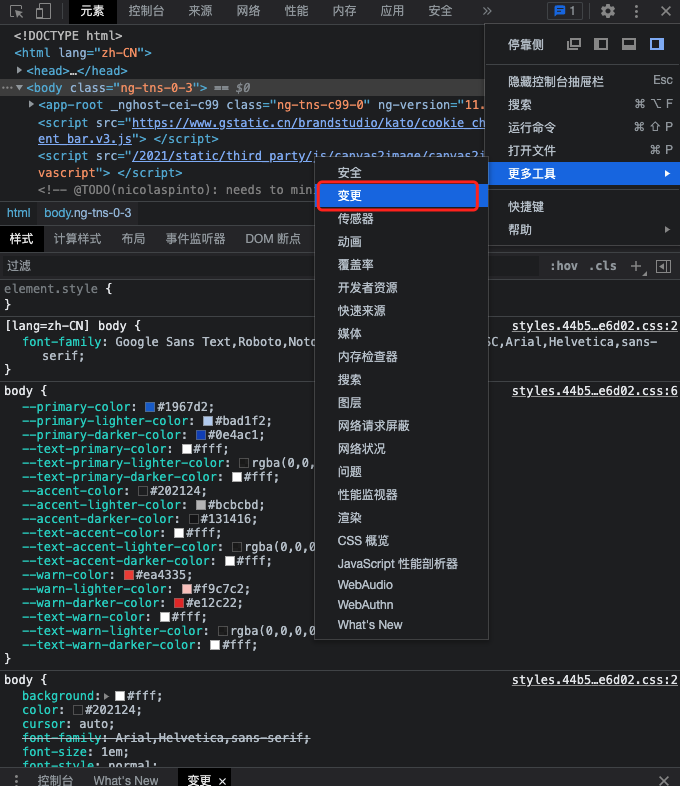Open CSS 概览 tool
Image resolution: width=680 pixels, height=786 pixels.
pyautogui.click(x=401, y=541)
